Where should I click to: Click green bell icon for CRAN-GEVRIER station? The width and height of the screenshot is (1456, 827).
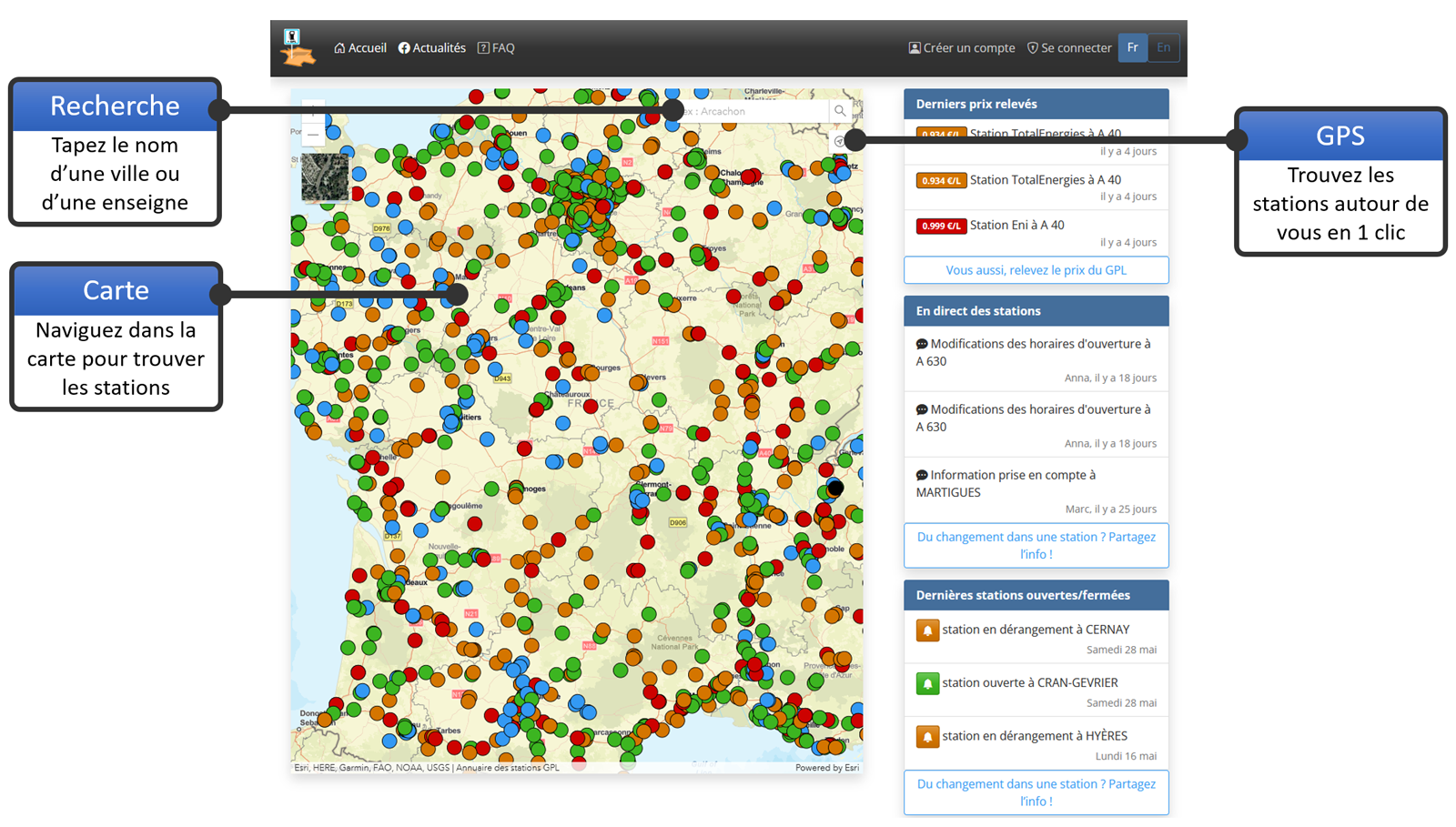(x=927, y=683)
